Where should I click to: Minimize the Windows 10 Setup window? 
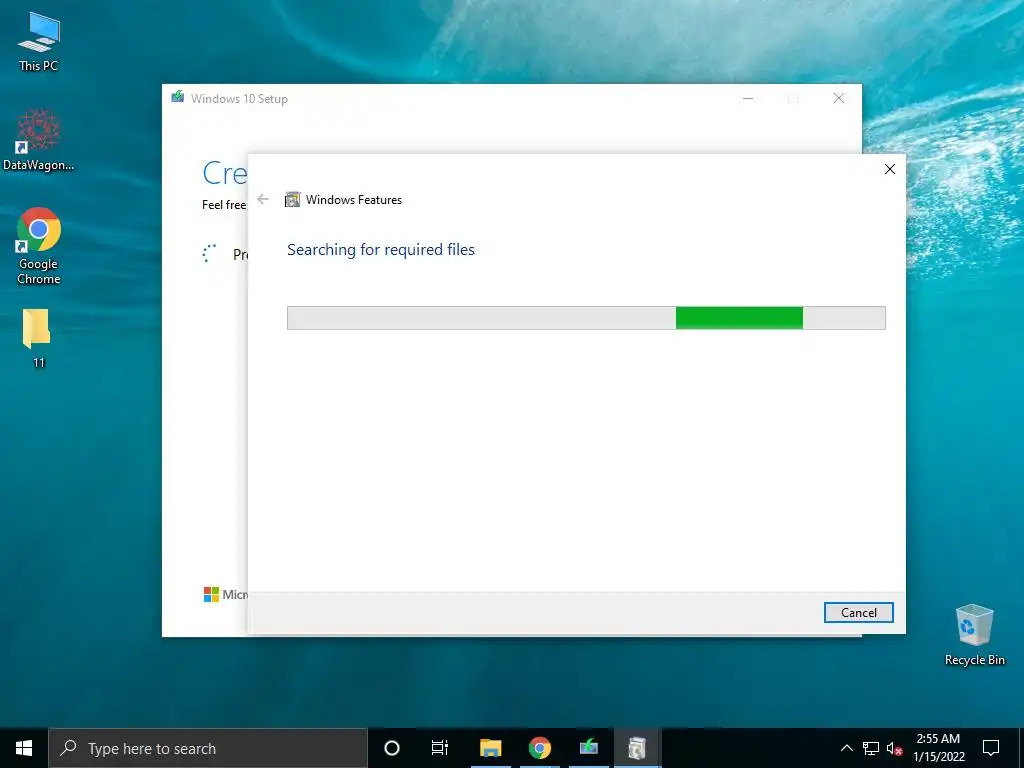coord(748,99)
